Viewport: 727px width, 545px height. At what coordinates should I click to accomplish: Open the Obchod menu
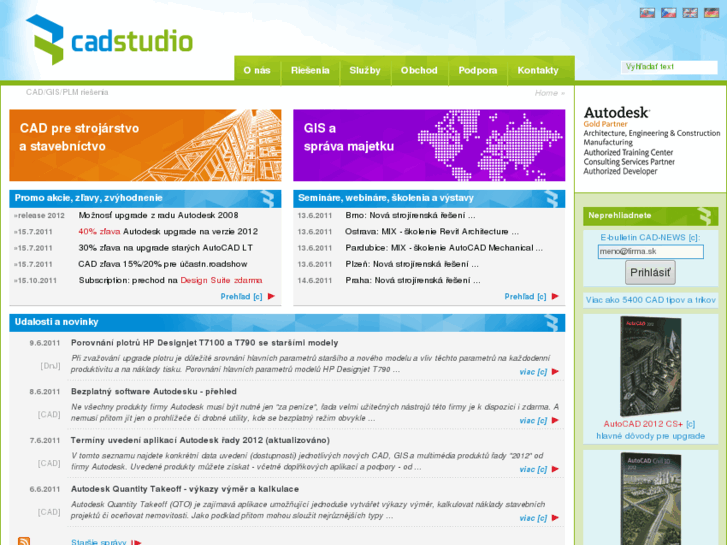pos(419,71)
